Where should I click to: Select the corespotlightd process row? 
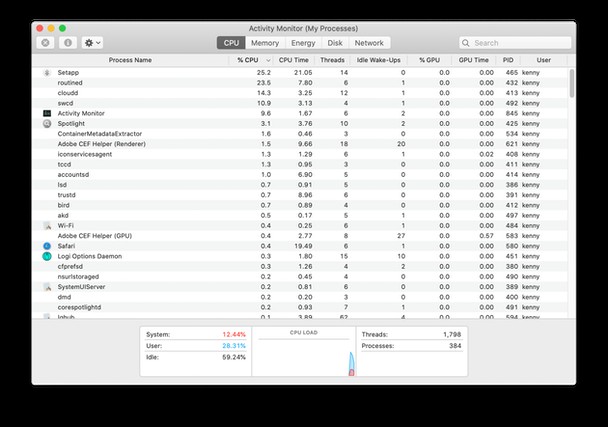pyautogui.click(x=300, y=307)
